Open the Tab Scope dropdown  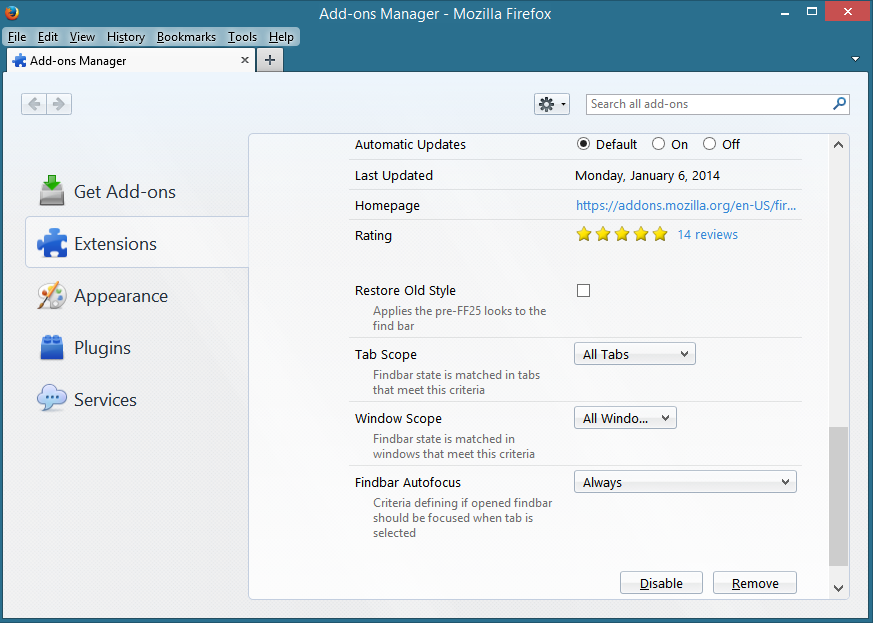click(x=635, y=354)
